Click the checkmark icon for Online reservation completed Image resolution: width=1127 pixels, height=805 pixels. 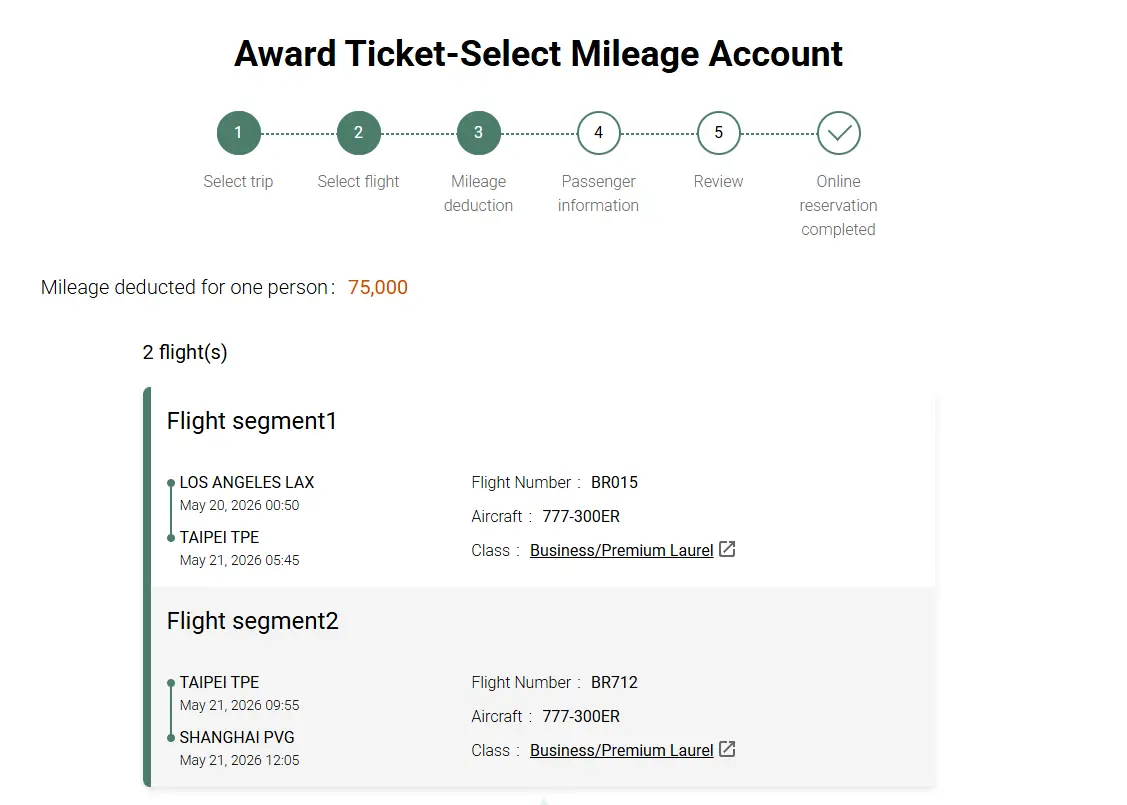click(x=838, y=132)
